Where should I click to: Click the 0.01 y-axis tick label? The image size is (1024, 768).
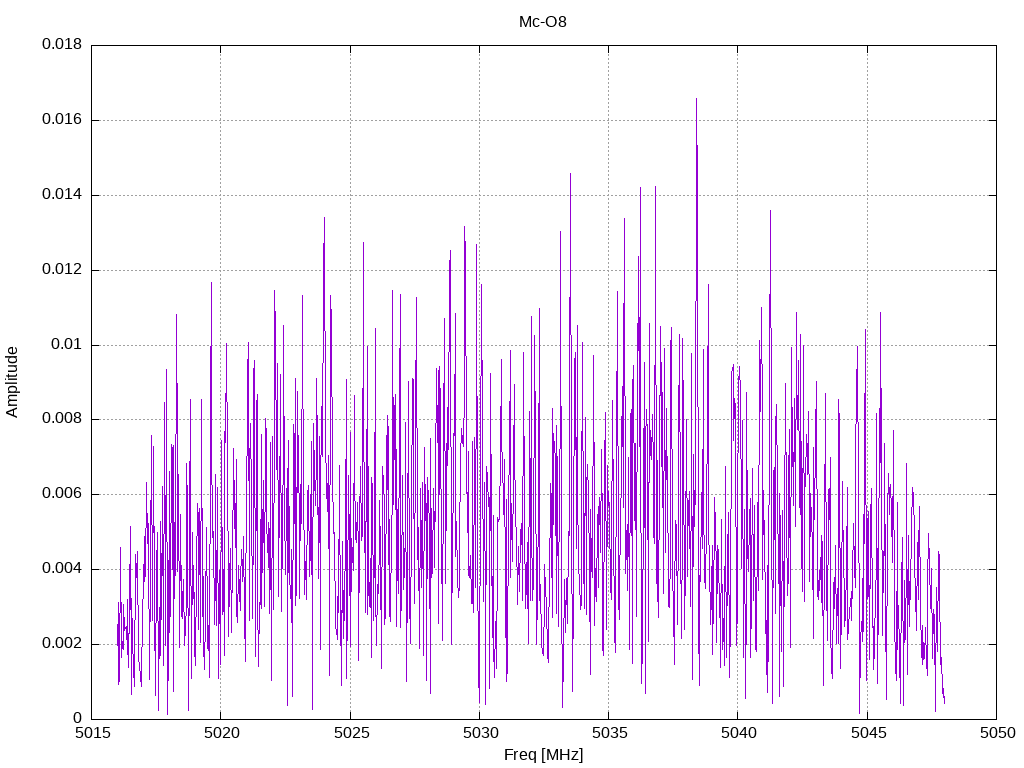click(x=67, y=344)
